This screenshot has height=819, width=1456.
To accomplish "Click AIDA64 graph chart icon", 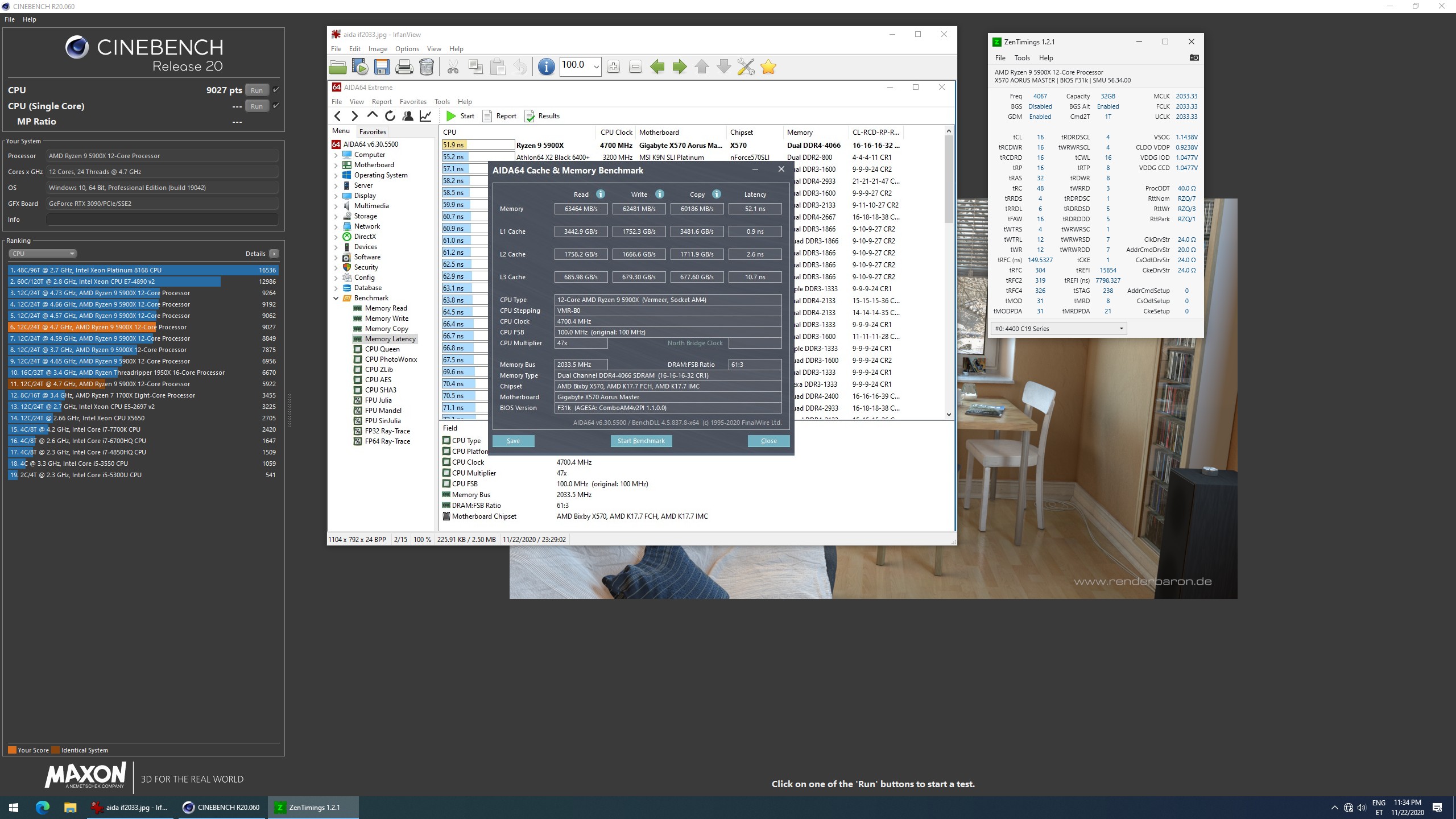I will (x=425, y=116).
